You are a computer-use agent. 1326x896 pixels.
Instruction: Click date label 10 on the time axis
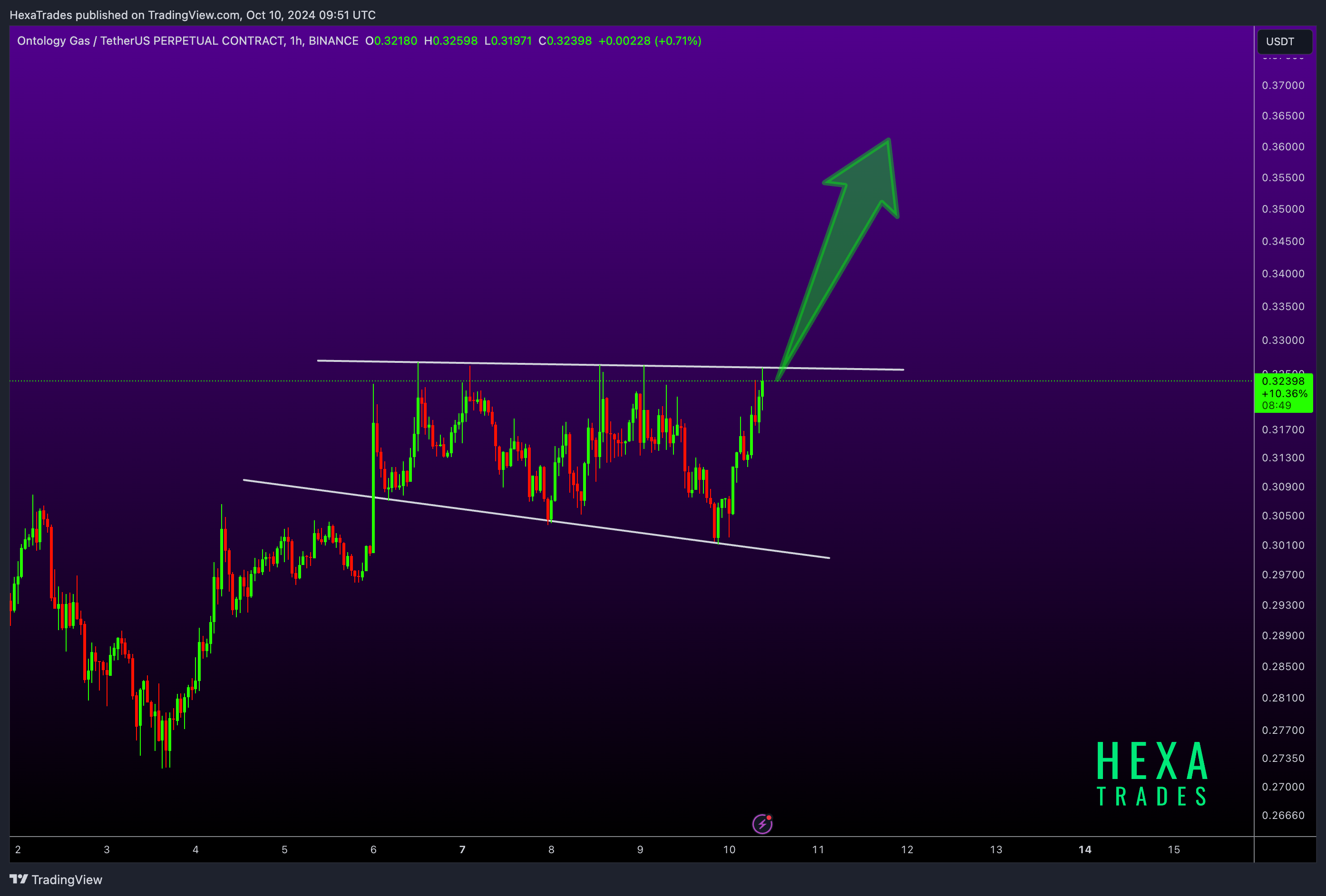click(729, 849)
